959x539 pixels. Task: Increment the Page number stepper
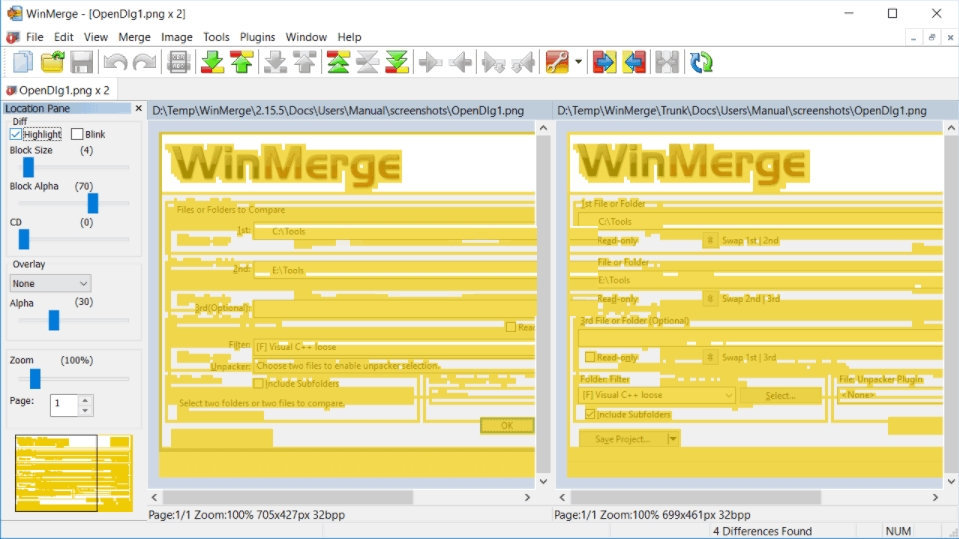coord(85,400)
